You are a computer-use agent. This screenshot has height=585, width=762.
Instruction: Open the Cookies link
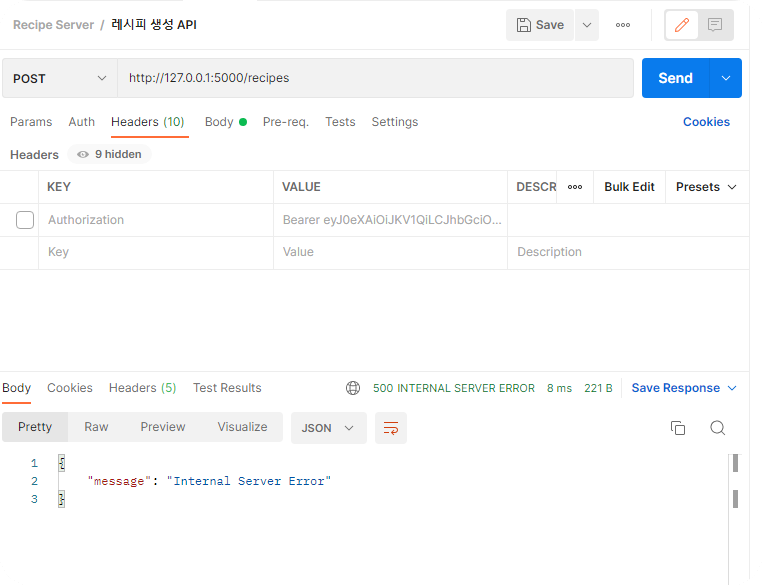[706, 122]
